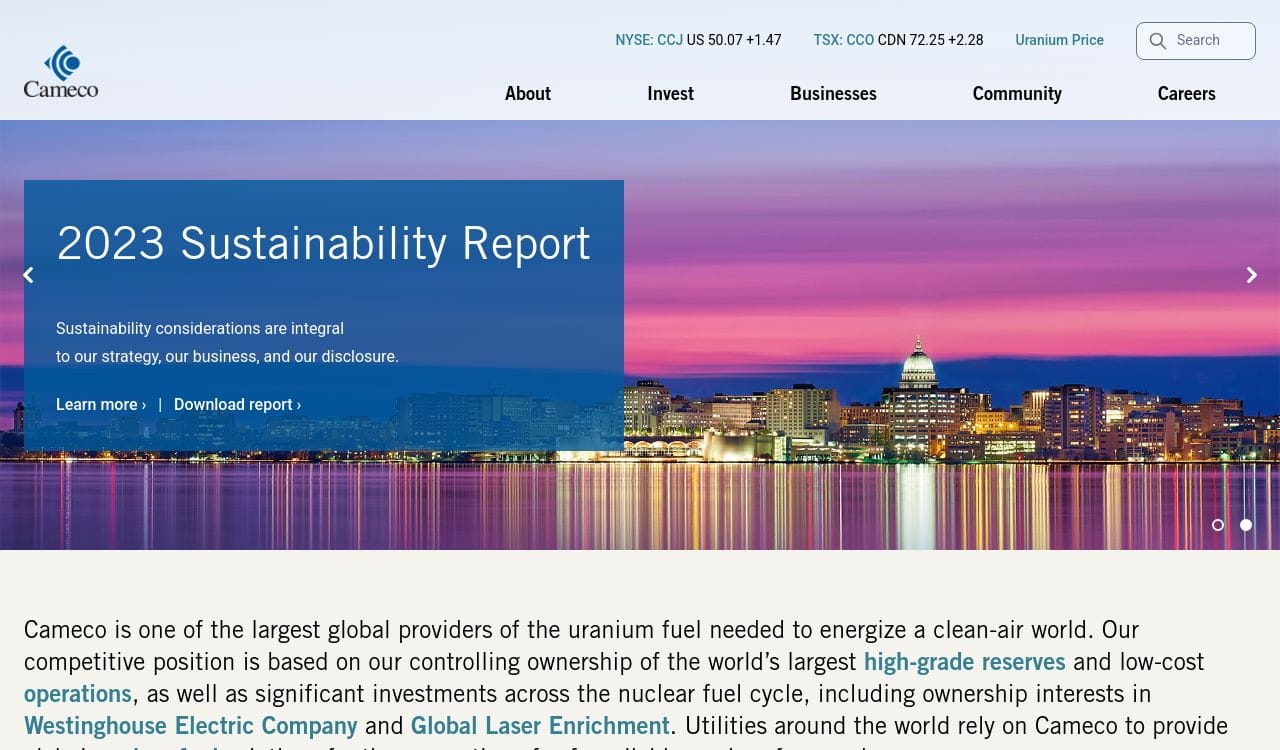1280x750 pixels.
Task: Click the NYSE: CCJ stock link
Action: 649,40
